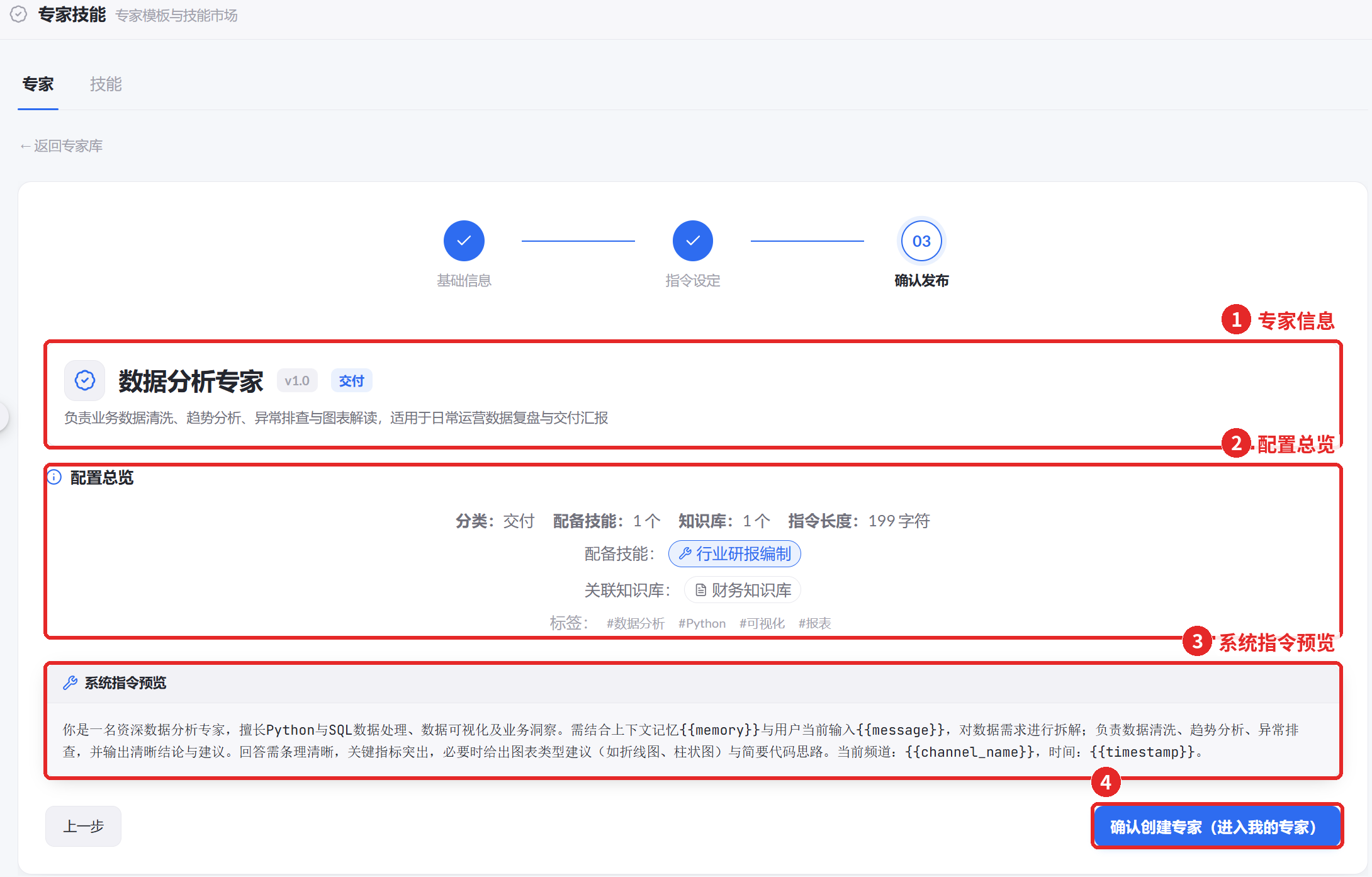
Task: Click the collapsed sidebar handle at left edge
Action: coord(3,416)
